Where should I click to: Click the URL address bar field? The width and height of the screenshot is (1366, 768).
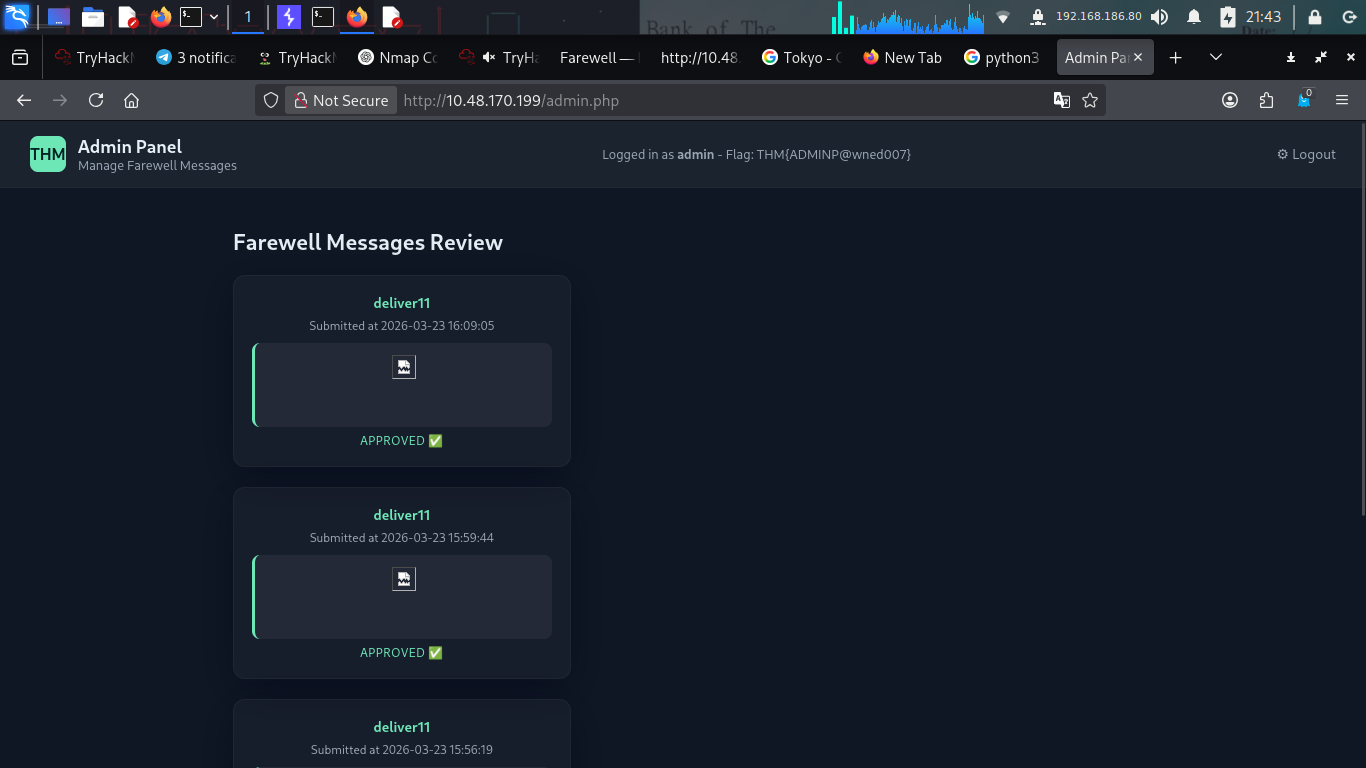pyautogui.click(x=720, y=100)
